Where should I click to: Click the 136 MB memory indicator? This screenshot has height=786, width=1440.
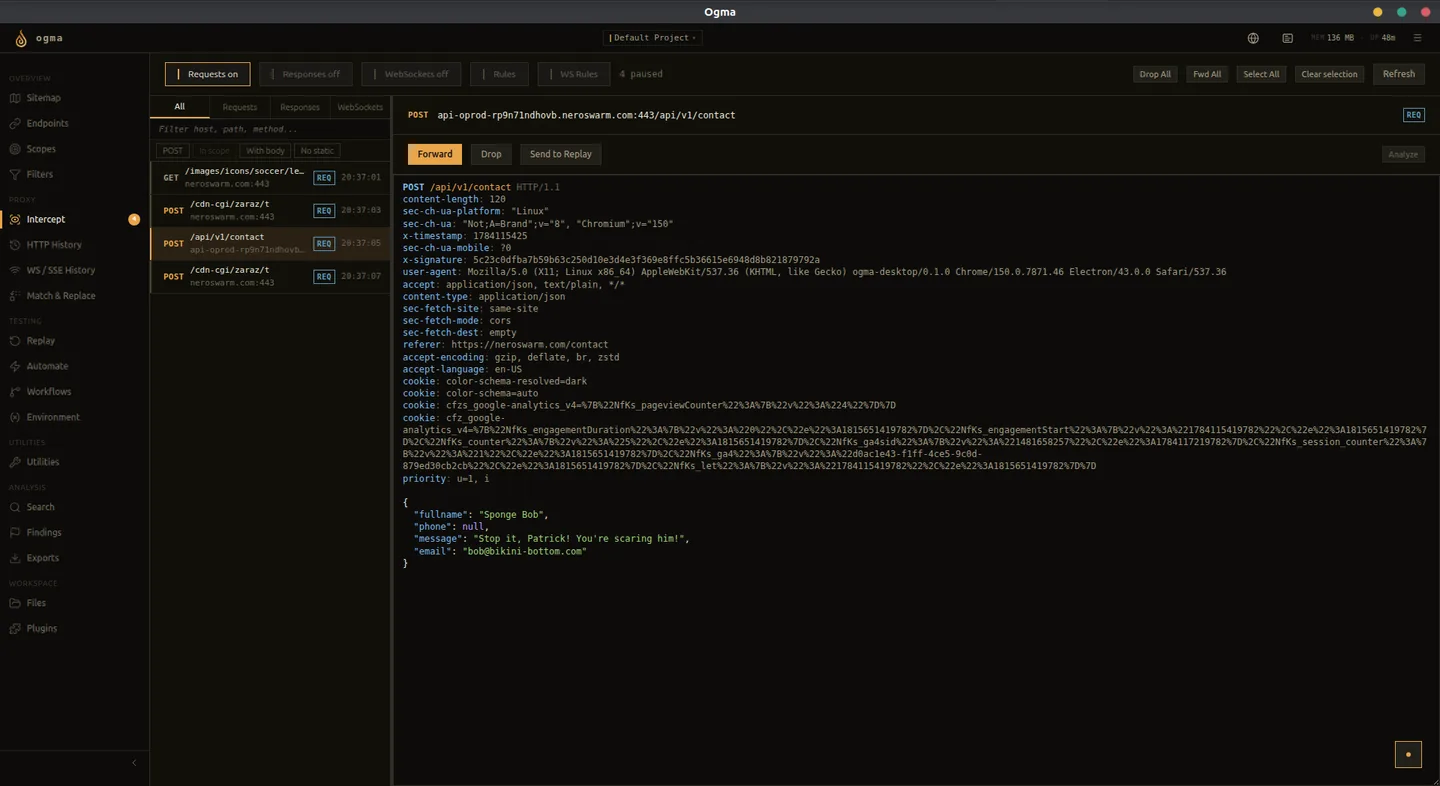[1334, 38]
